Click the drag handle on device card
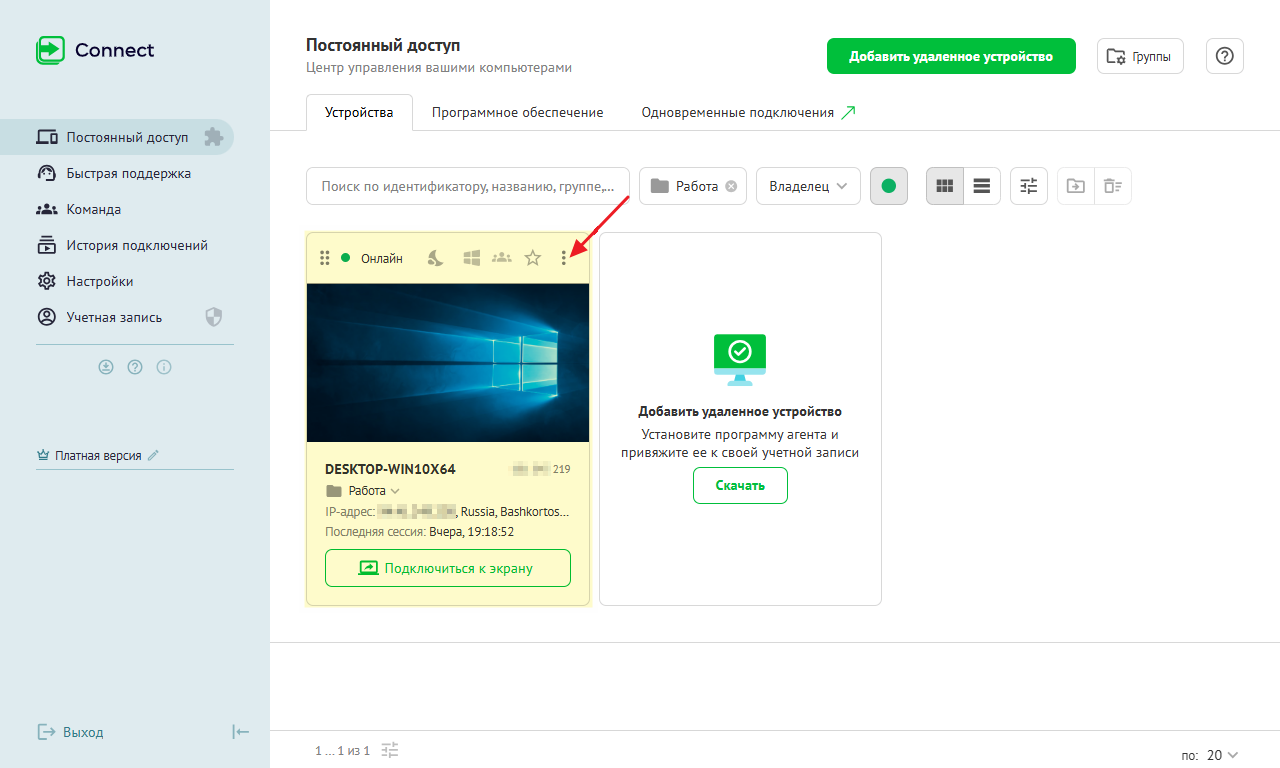1280x768 pixels. [324, 258]
